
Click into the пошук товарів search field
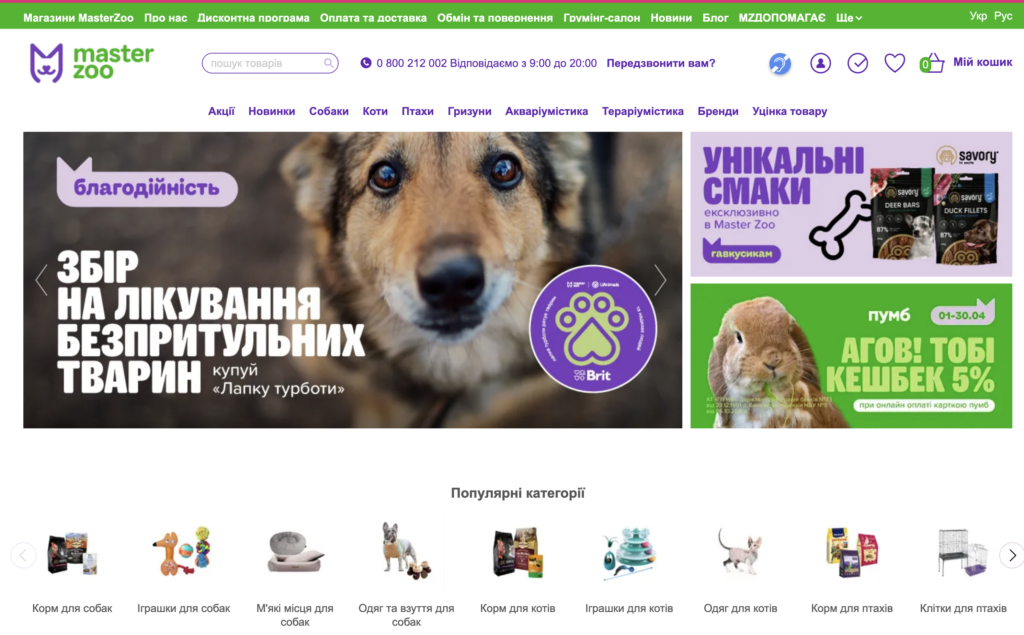[x=265, y=63]
